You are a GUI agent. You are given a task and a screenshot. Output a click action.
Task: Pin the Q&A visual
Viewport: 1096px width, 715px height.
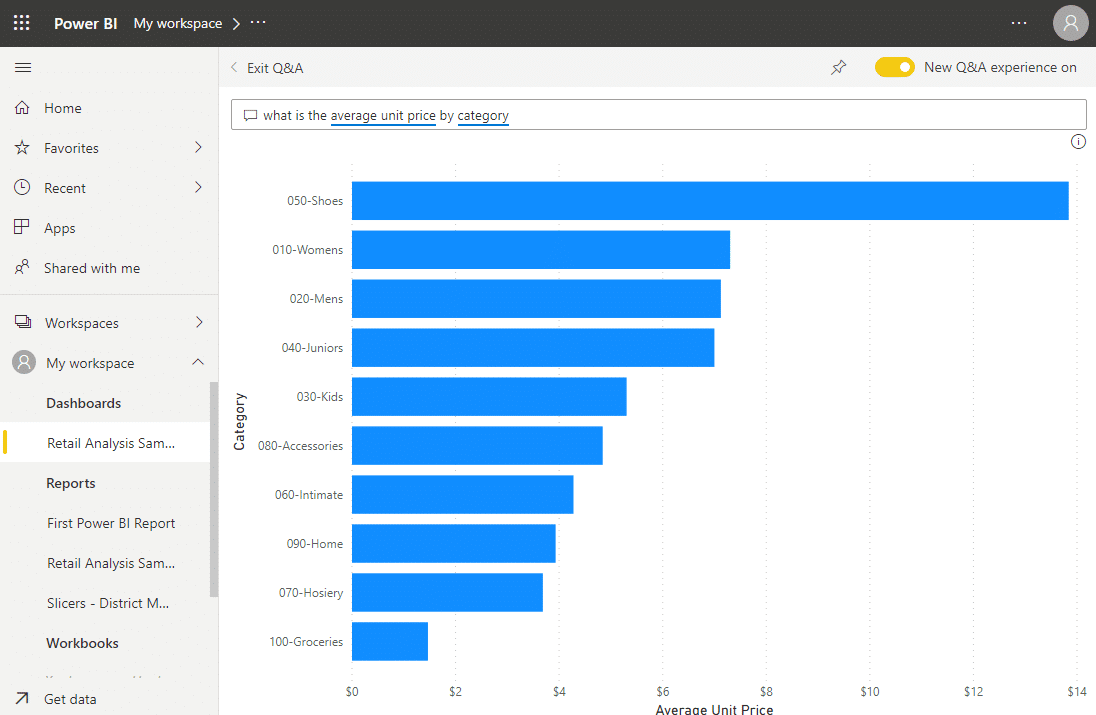pyautogui.click(x=838, y=67)
